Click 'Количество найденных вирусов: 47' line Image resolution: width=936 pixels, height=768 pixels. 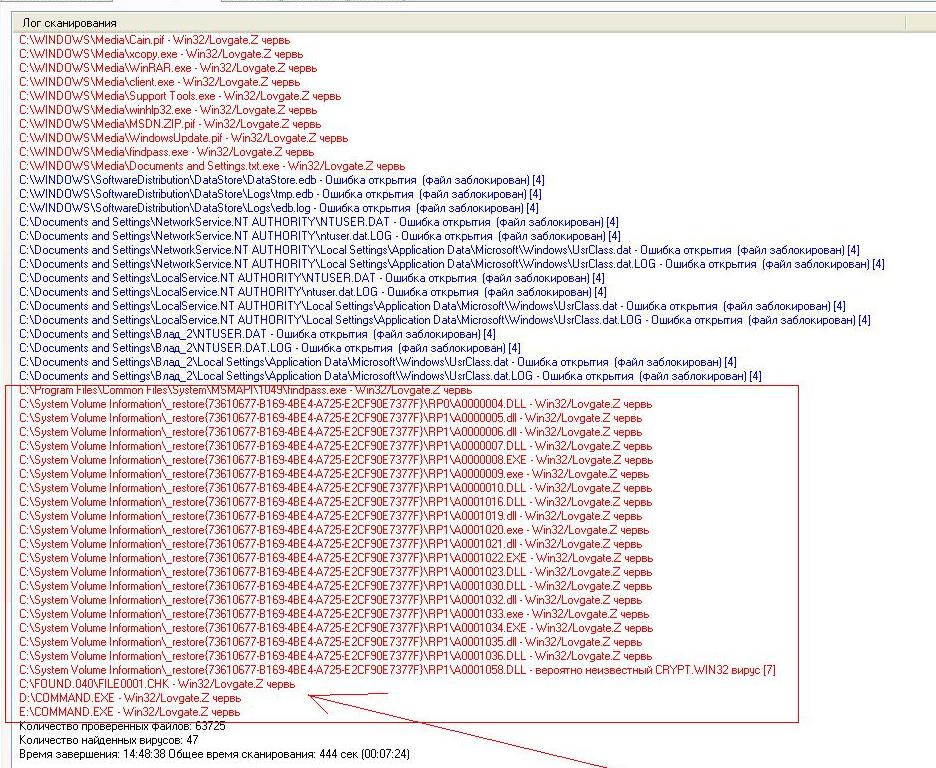[x=109, y=741]
